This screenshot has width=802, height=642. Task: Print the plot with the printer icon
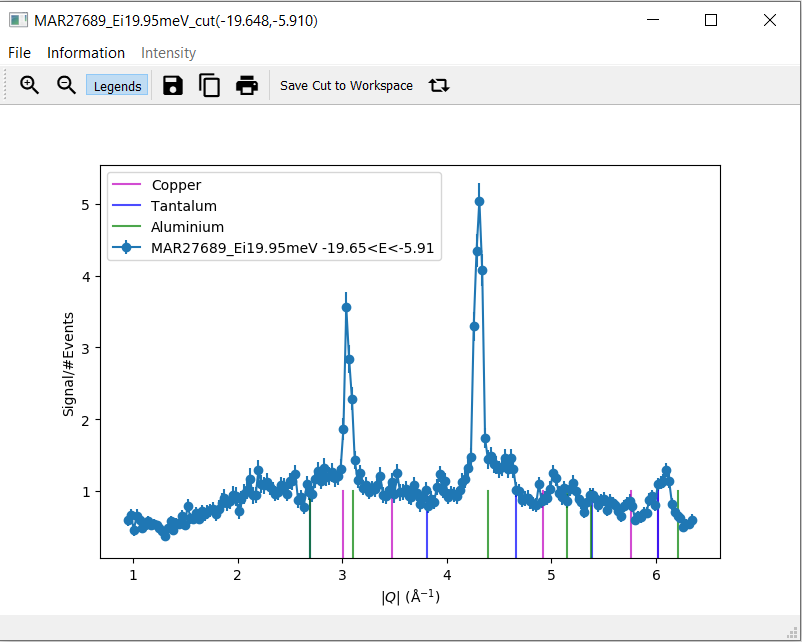pyautogui.click(x=247, y=86)
